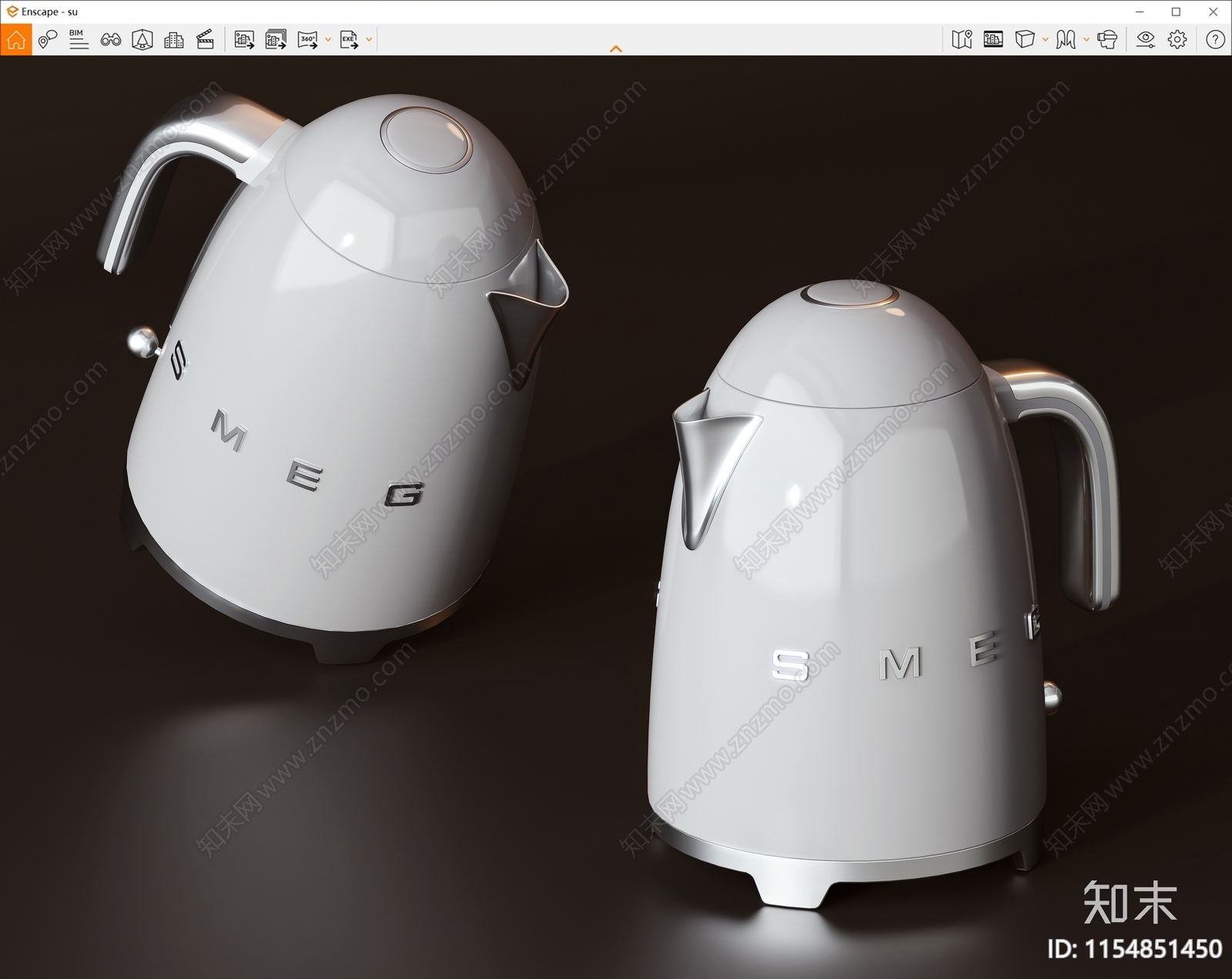
Task: Expand the EXE export dropdown arrow
Action: pyautogui.click(x=370, y=39)
